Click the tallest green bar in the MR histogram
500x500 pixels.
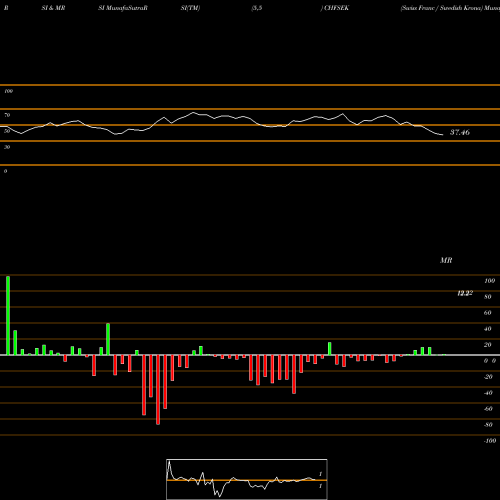pyautogui.click(x=8, y=315)
